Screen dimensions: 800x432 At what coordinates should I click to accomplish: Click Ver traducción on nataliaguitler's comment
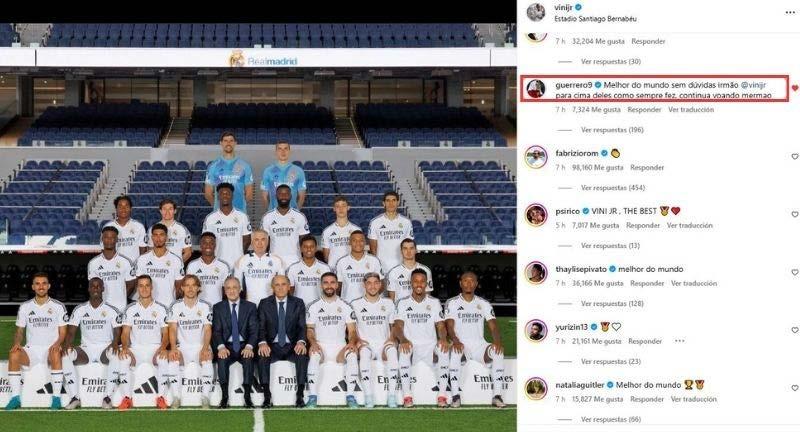tap(694, 399)
